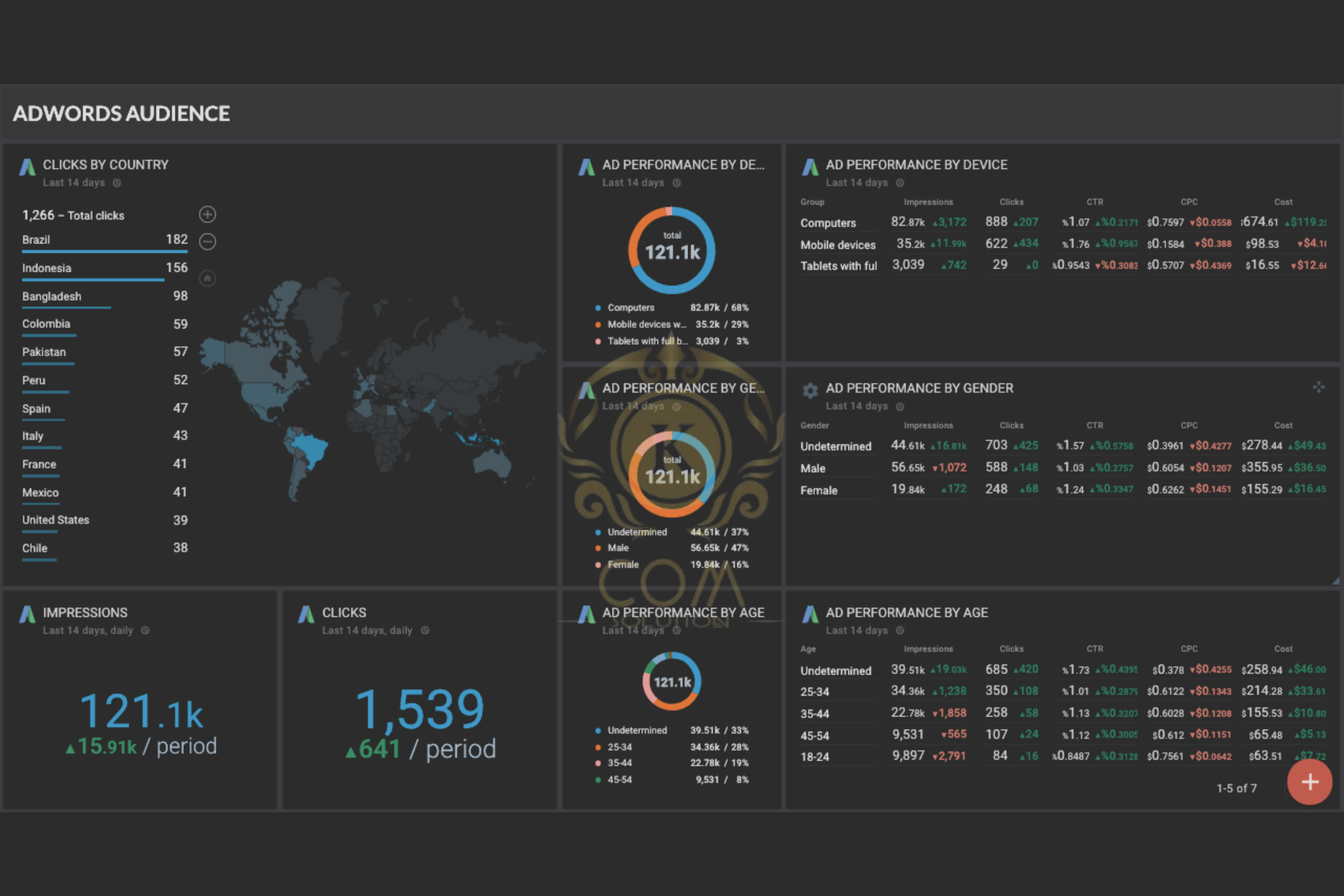Zoom out on the clicks map
1344x896 pixels.
(207, 241)
